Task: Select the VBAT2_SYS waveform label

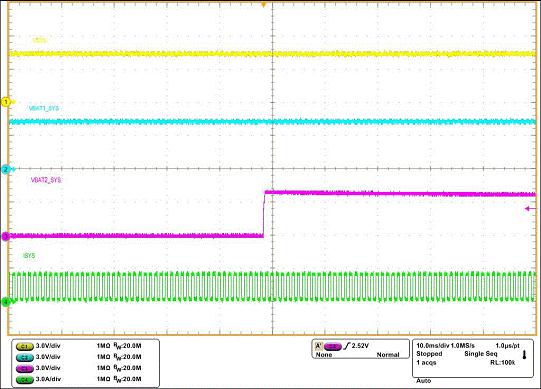Action: 46,180
